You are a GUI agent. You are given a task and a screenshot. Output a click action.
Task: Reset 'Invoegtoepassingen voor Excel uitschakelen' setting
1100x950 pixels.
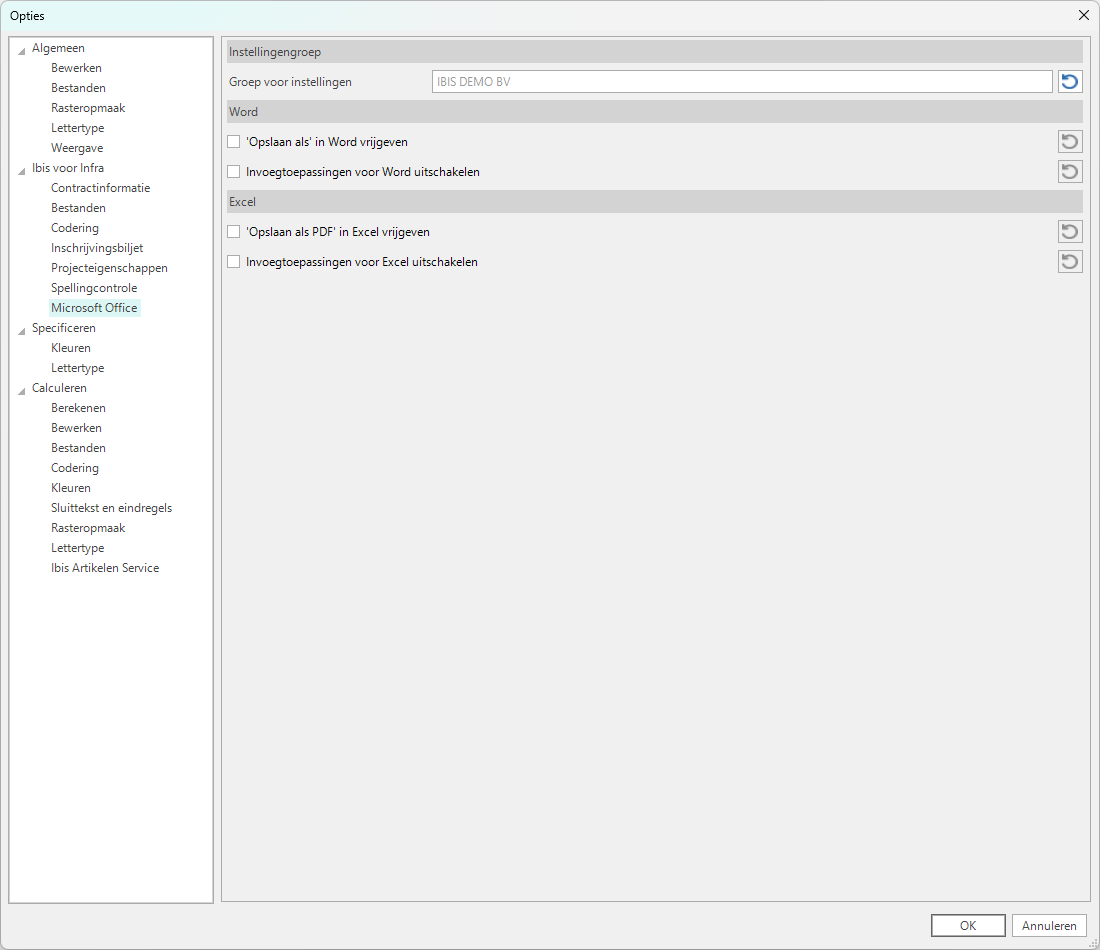tap(1070, 262)
